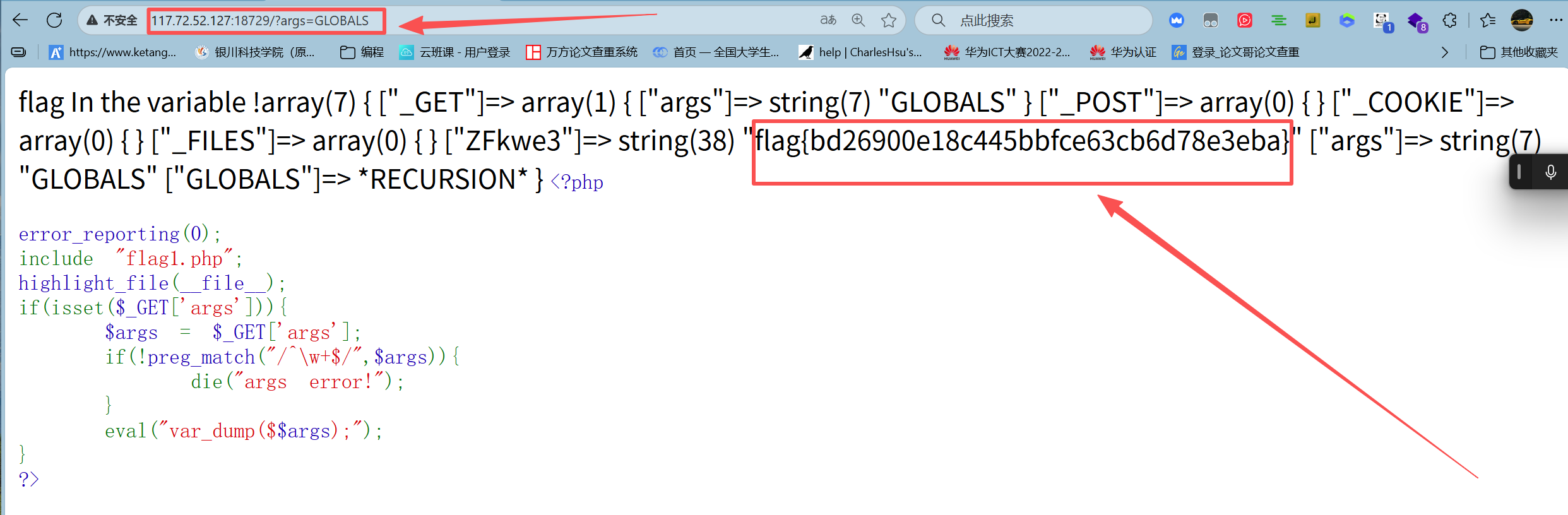The height and width of the screenshot is (515, 1568).
Task: Click the if(isset($_GET['args'])) code line
Action: point(153,308)
